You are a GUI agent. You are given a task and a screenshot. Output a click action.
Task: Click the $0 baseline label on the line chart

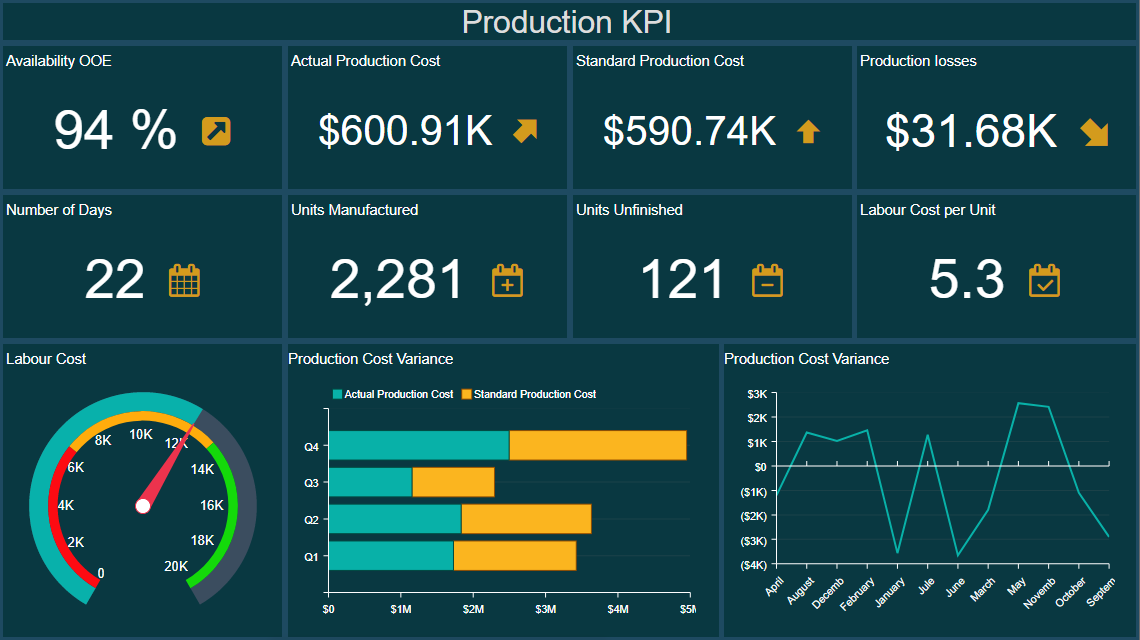[760, 466]
